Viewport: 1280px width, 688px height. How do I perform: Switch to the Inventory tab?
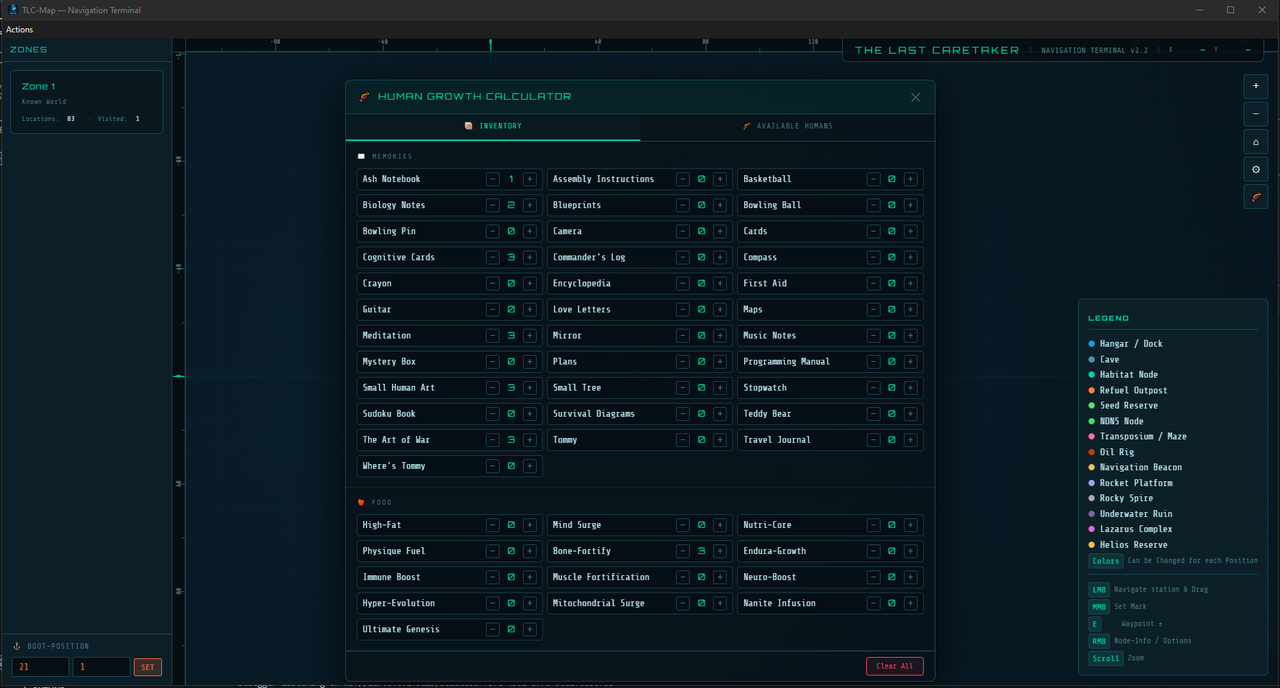click(x=493, y=126)
